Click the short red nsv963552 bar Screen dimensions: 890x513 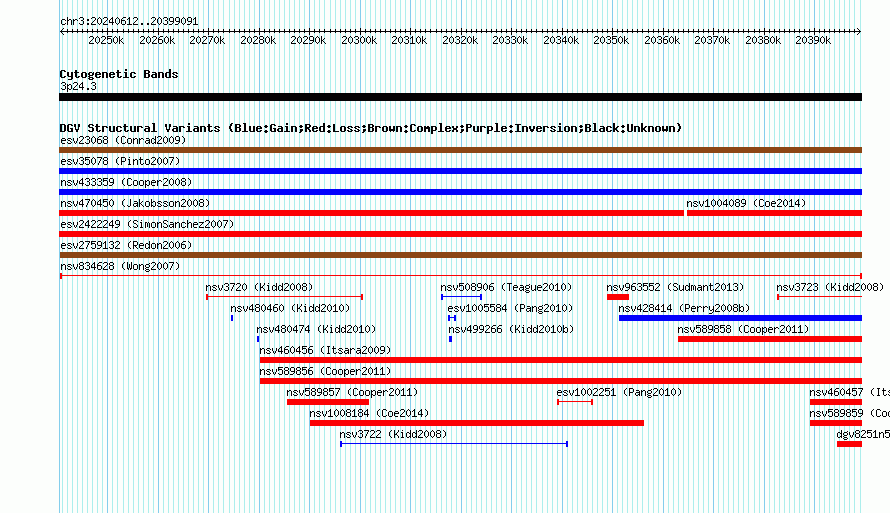click(x=618, y=297)
